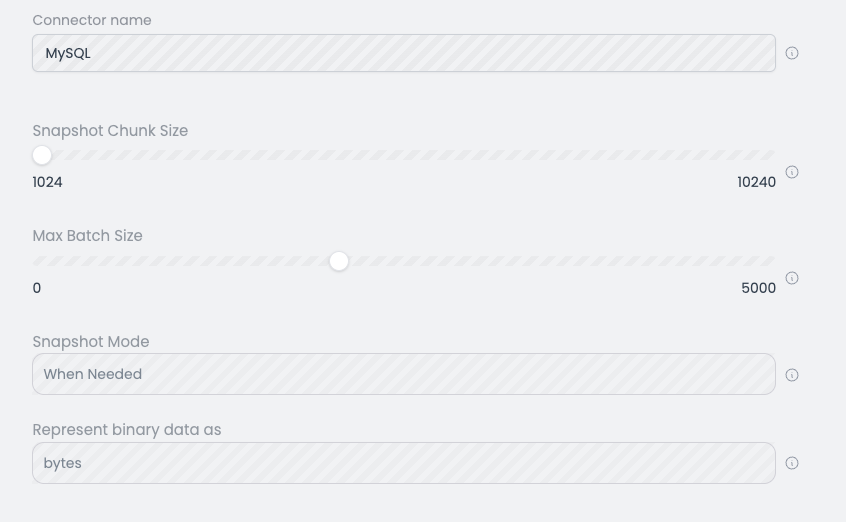The width and height of the screenshot is (846, 522).
Task: Click the Represent binary data as label
Action: click(127, 430)
